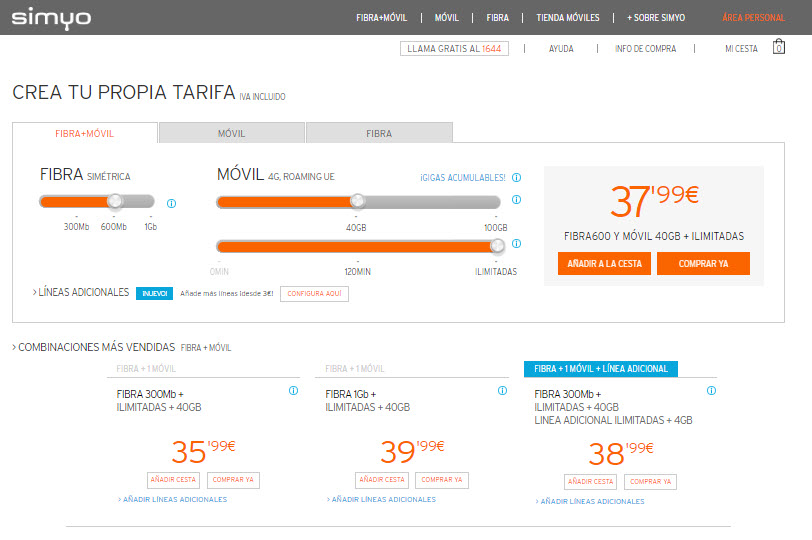The width and height of the screenshot is (812, 540).
Task: Buy the 38,99€ plan with COMPRAR YA
Action: click(650, 481)
